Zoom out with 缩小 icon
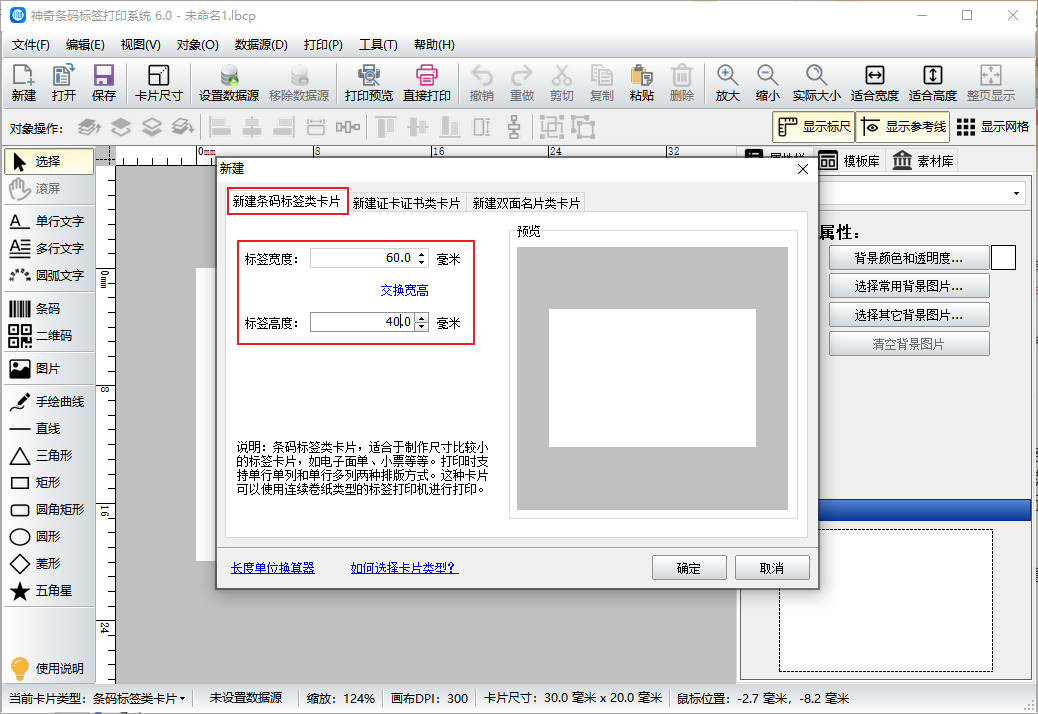Screen dimensions: 1038x714 (x=768, y=83)
